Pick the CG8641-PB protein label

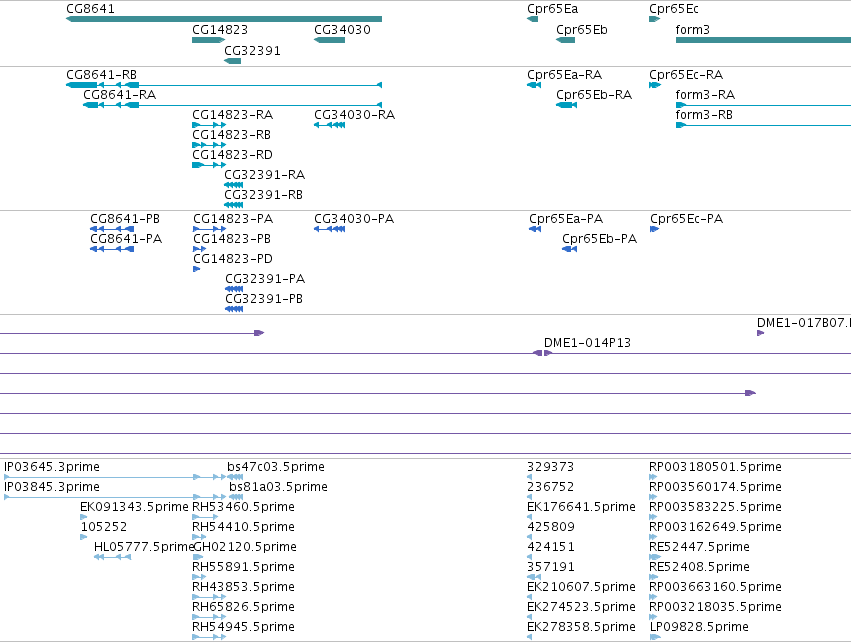point(125,219)
